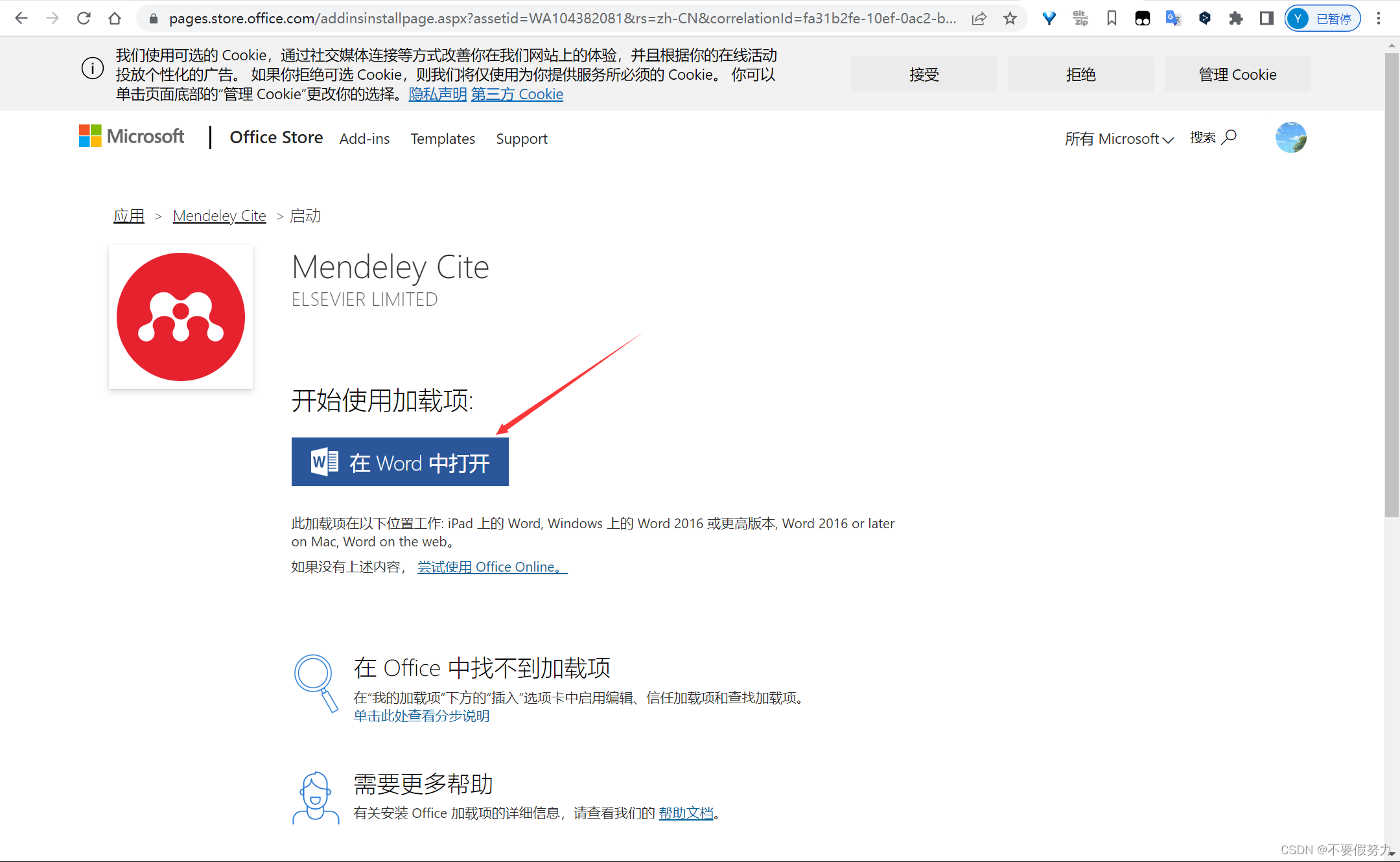The width and height of the screenshot is (1400, 862).
Task: Toggle the browser side panel icon
Action: pyautogui.click(x=1266, y=18)
